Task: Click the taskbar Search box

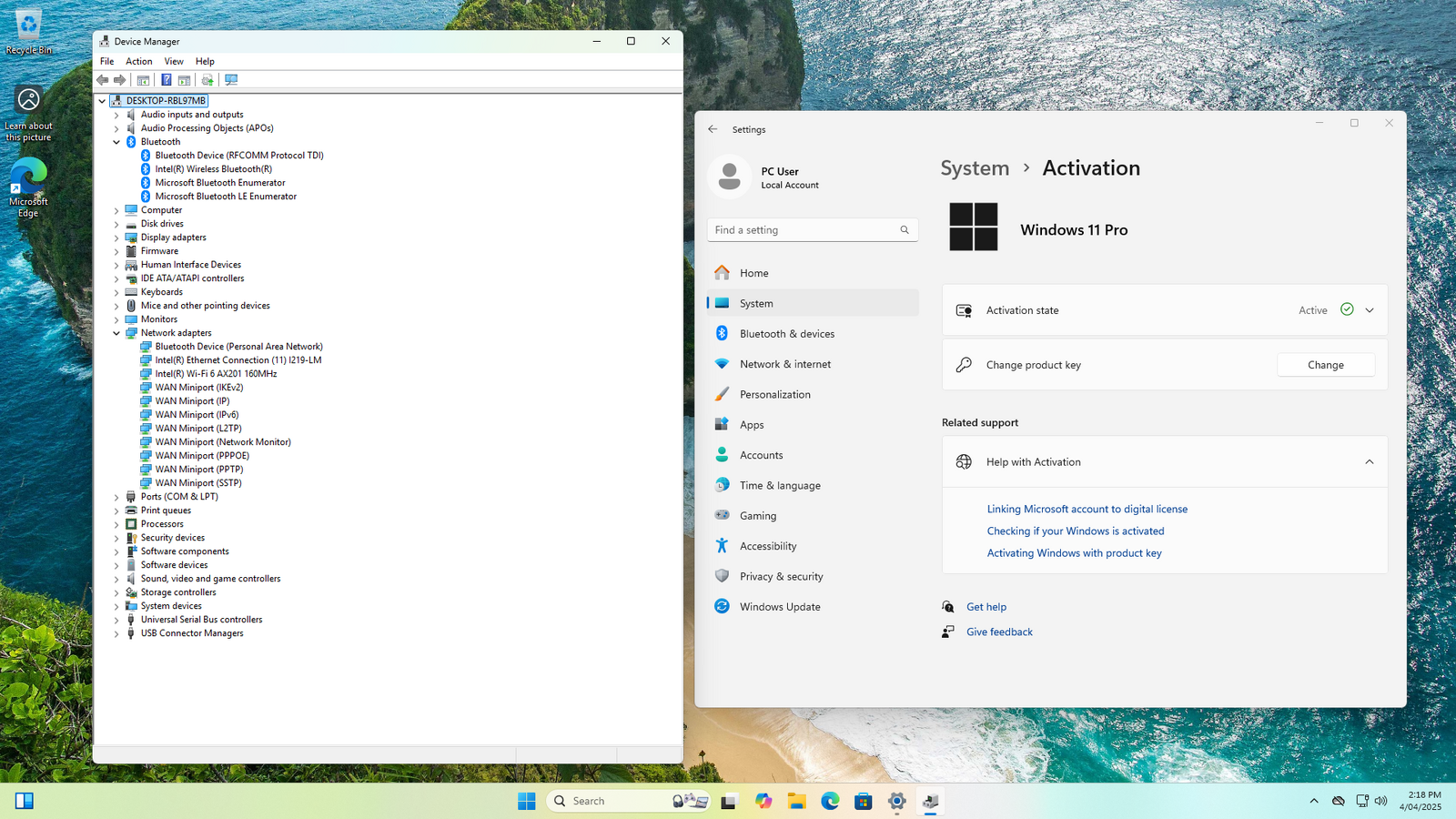Action: point(628,801)
